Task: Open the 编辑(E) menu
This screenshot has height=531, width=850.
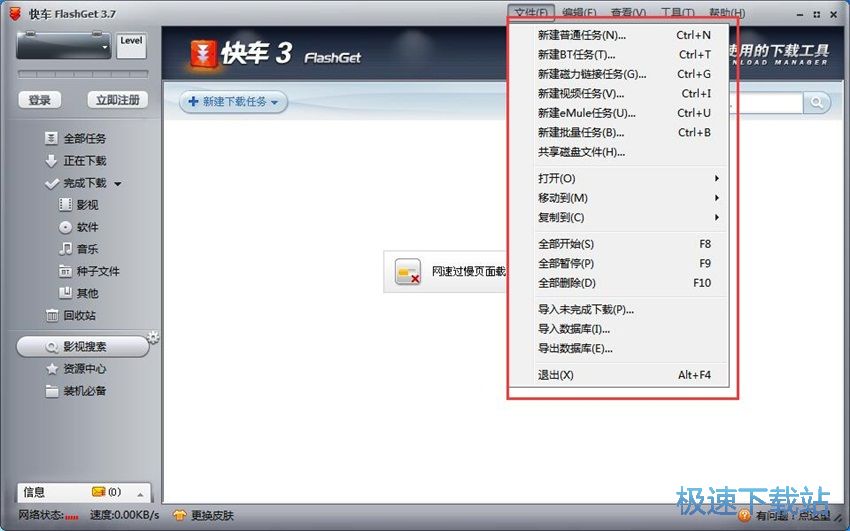Action: (x=579, y=12)
